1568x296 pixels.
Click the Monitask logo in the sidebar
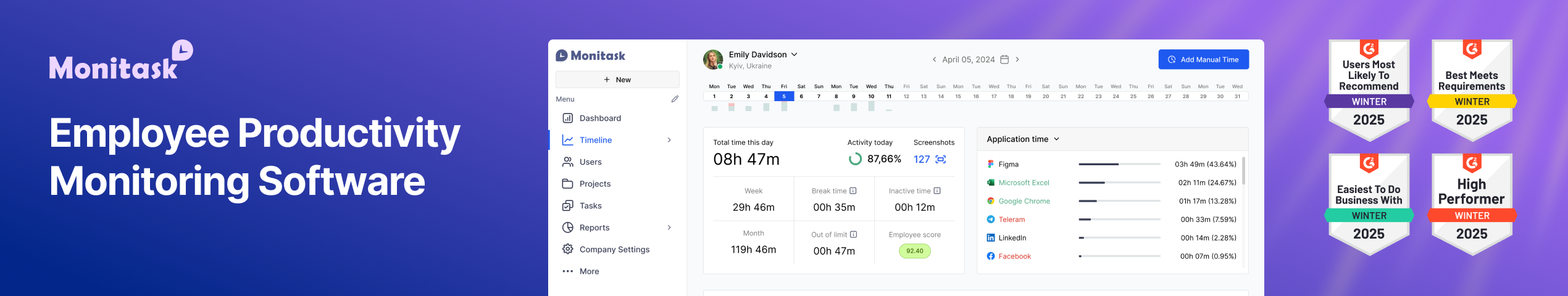590,55
